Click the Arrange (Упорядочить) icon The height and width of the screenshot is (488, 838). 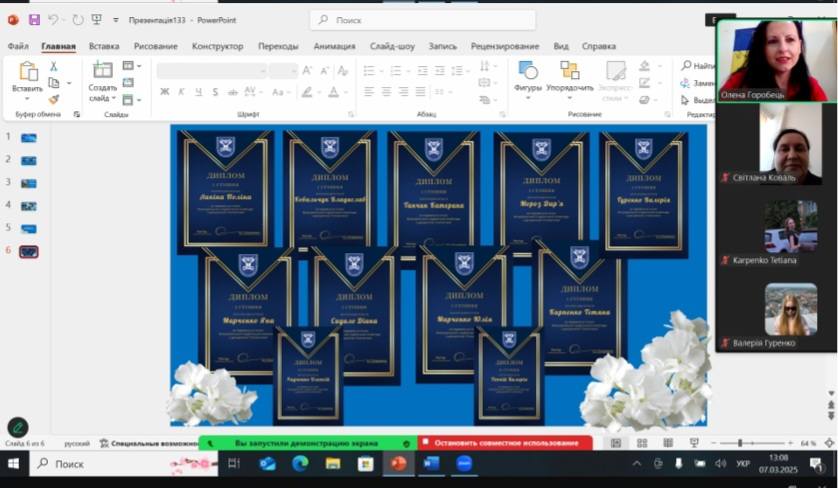tap(569, 71)
